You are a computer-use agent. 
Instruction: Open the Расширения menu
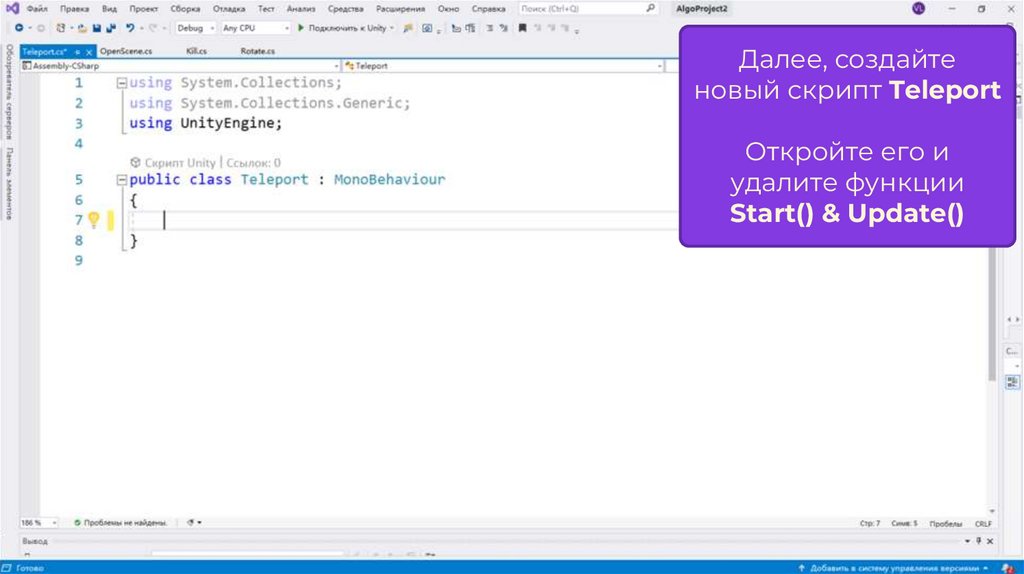pos(400,8)
